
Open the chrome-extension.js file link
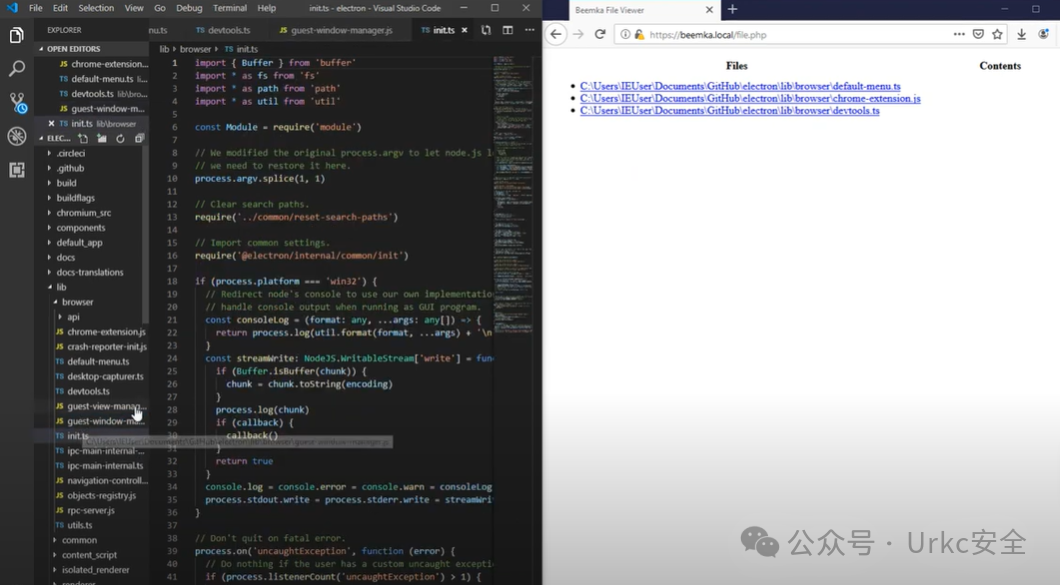[x=750, y=98]
